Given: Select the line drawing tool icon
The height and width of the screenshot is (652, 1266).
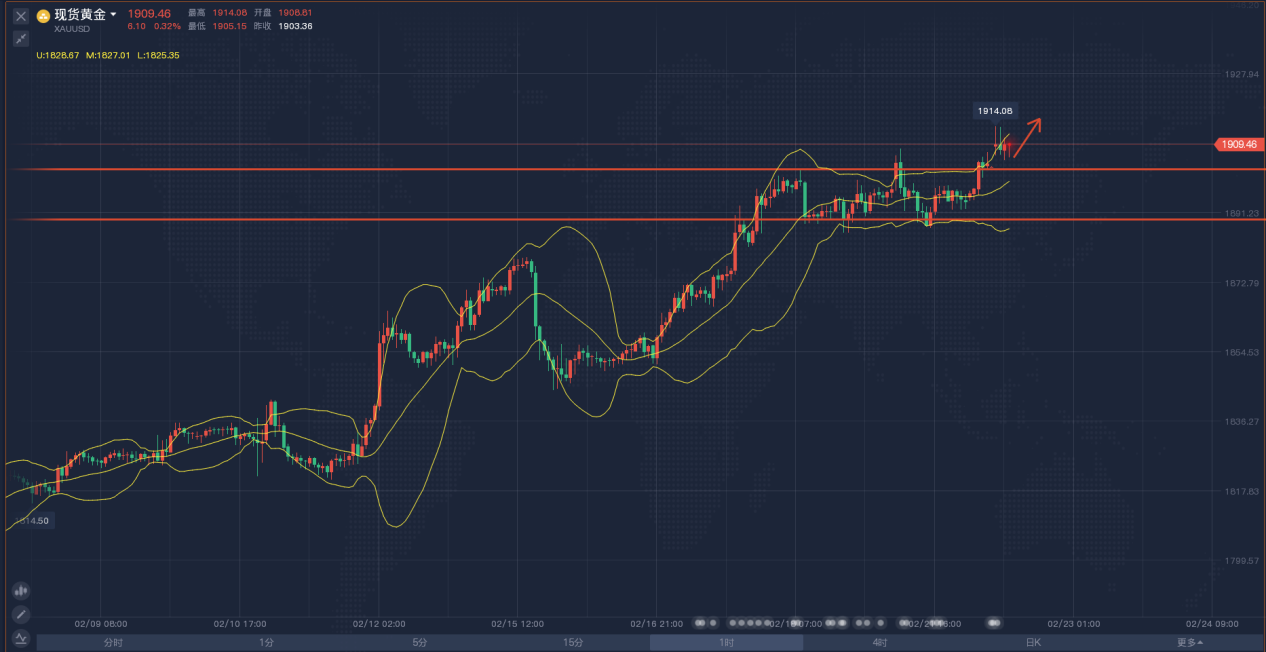Looking at the screenshot, I should tap(21, 614).
